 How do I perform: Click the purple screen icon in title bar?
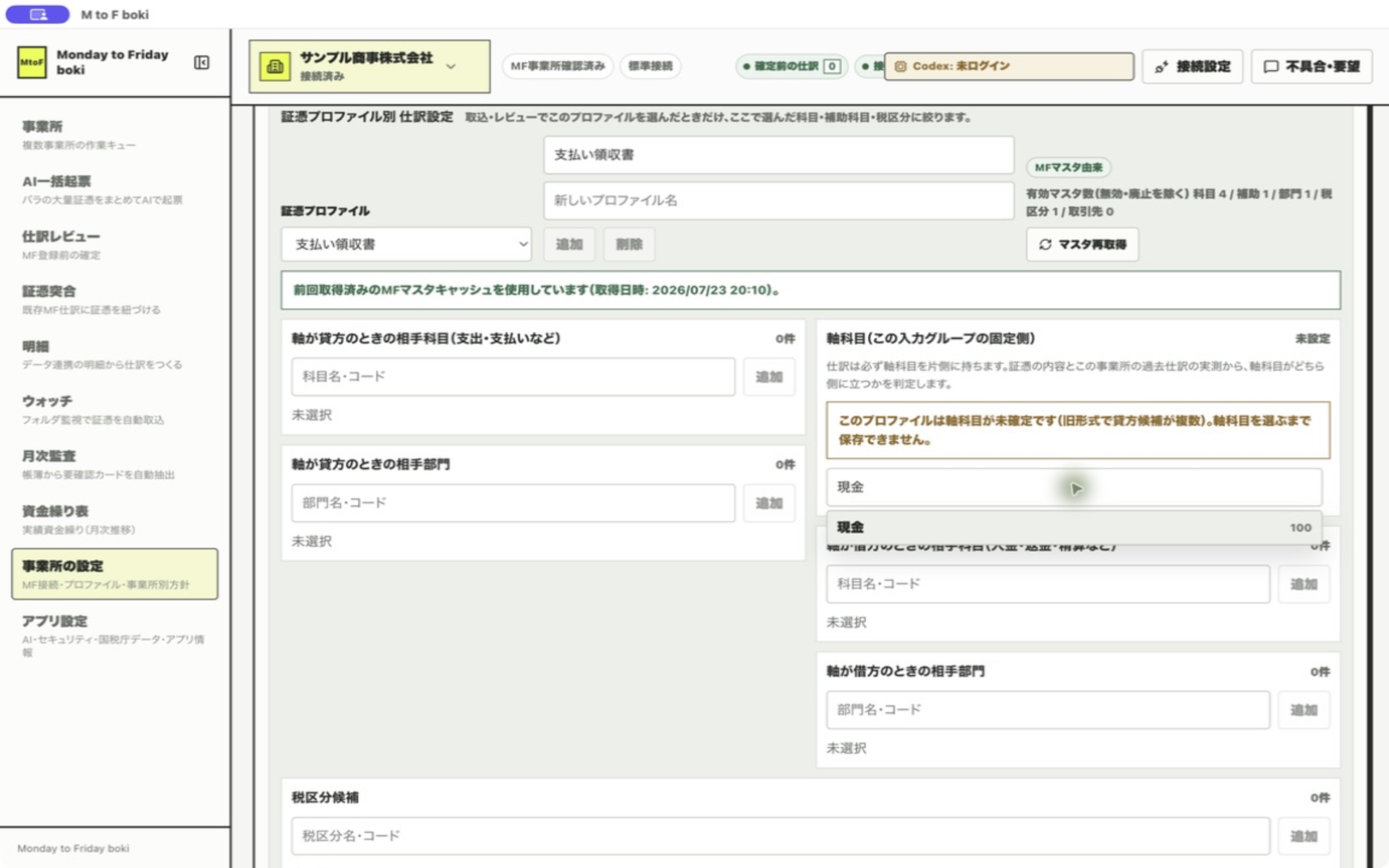click(x=38, y=14)
